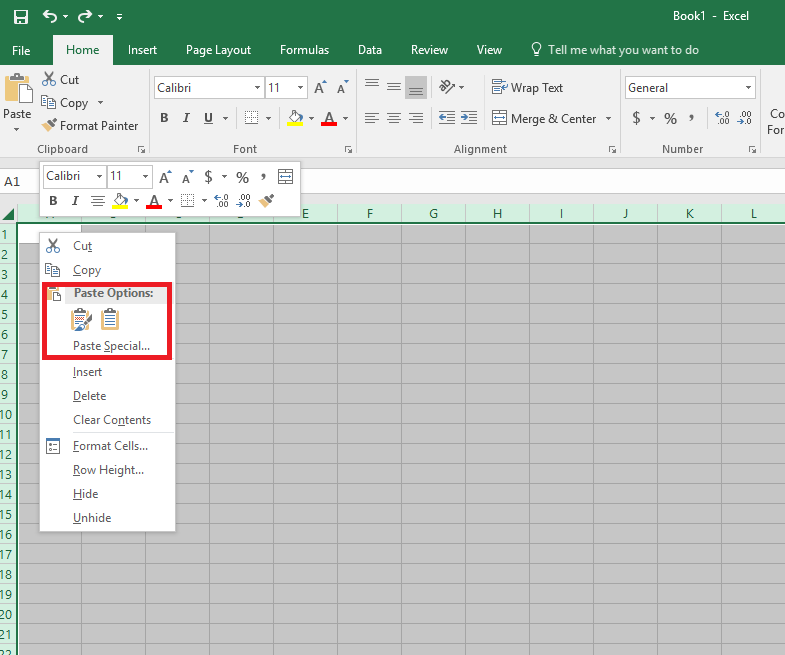Screen dimensions: 785x655
Task: Open the ribbon font size 11 dropdown
Action: point(300,88)
